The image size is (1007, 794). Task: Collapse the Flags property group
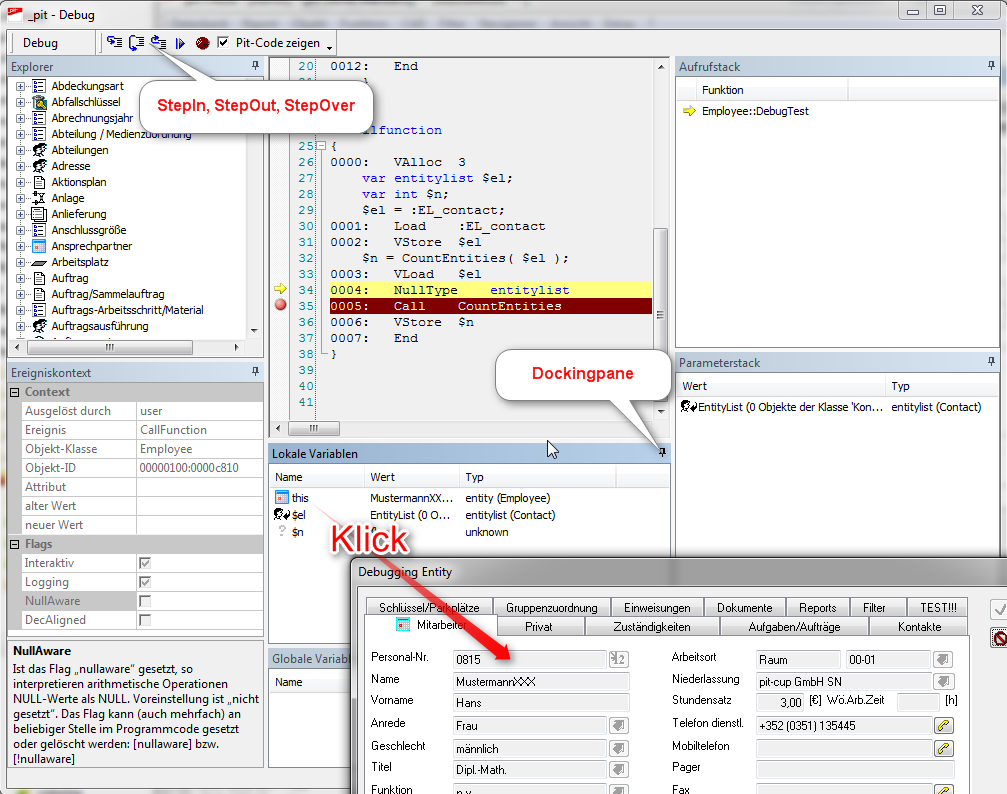[x=15, y=544]
